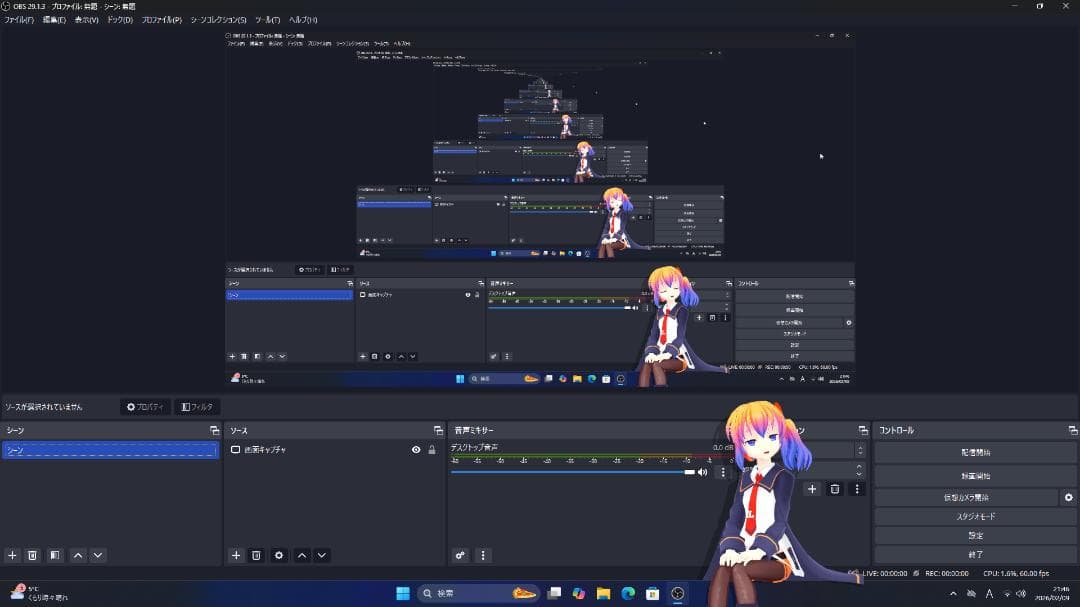Move the source down with the arrow icon
Viewport: 1080px width, 607px height.
click(x=321, y=555)
